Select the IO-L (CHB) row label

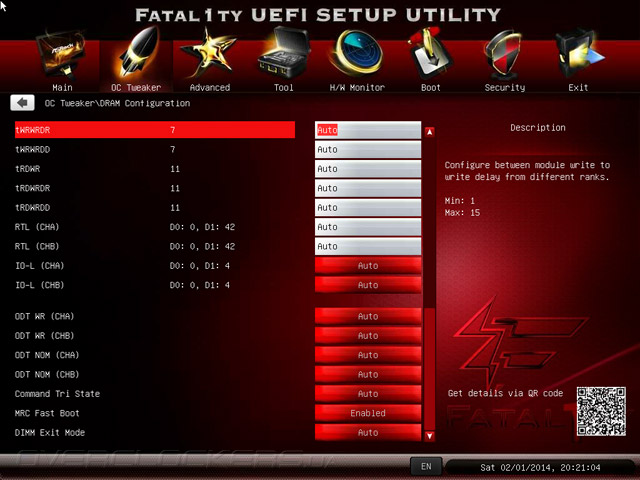[40, 285]
